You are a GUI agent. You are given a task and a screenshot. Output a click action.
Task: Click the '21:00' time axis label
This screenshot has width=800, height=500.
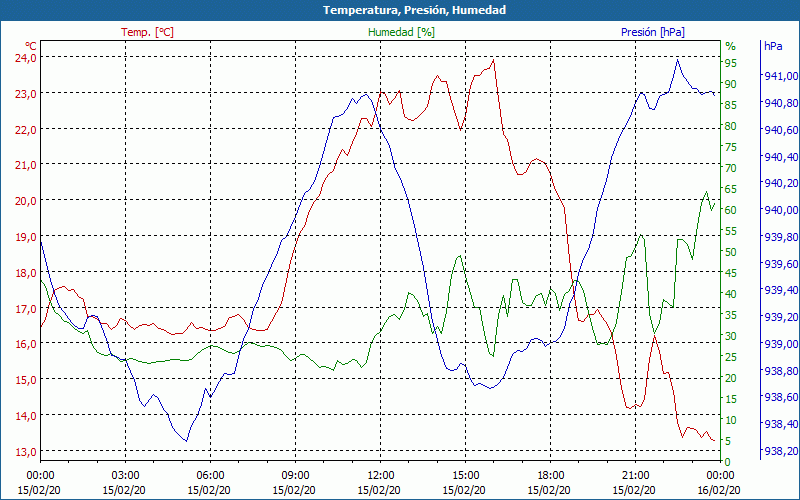pos(635,475)
